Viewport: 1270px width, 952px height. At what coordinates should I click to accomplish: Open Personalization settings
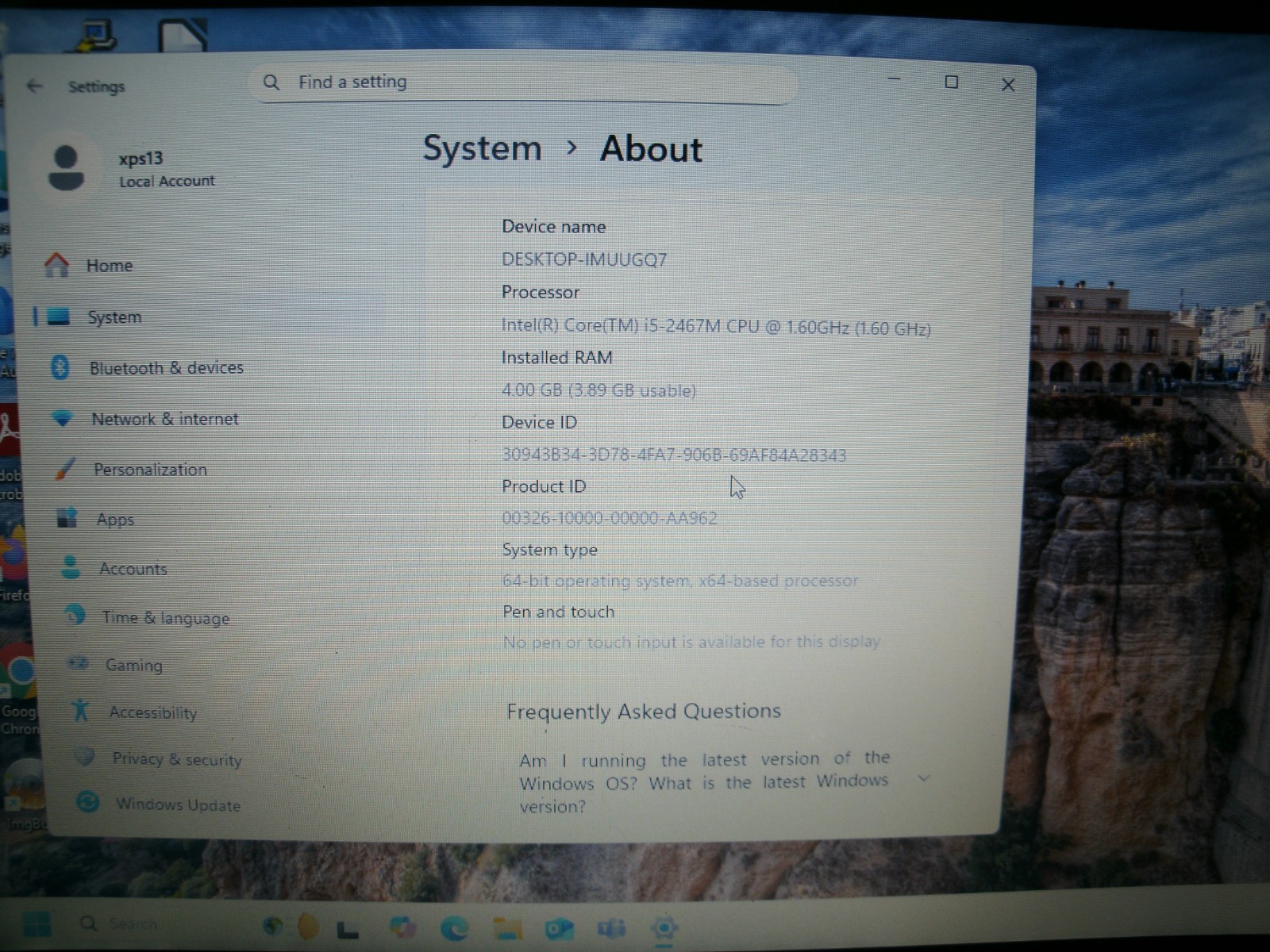click(150, 469)
